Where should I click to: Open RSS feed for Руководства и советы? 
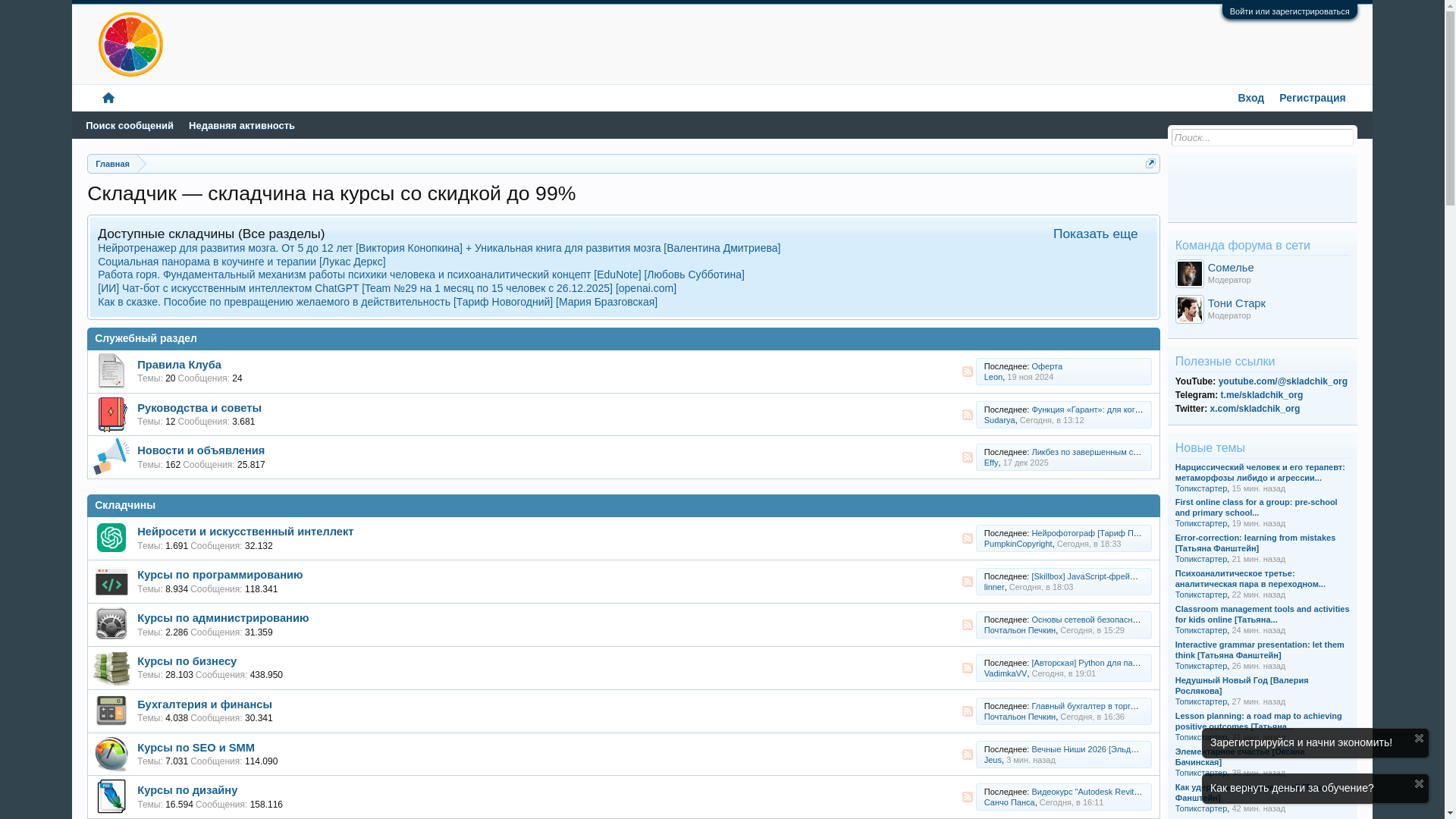coord(968,415)
